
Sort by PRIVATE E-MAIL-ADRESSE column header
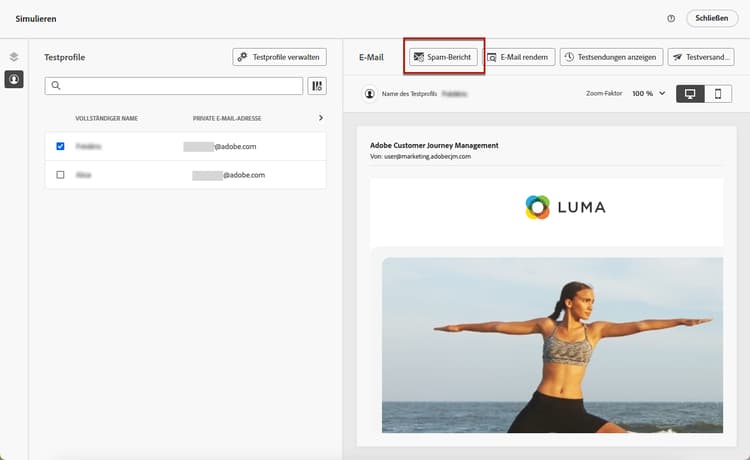[227, 118]
